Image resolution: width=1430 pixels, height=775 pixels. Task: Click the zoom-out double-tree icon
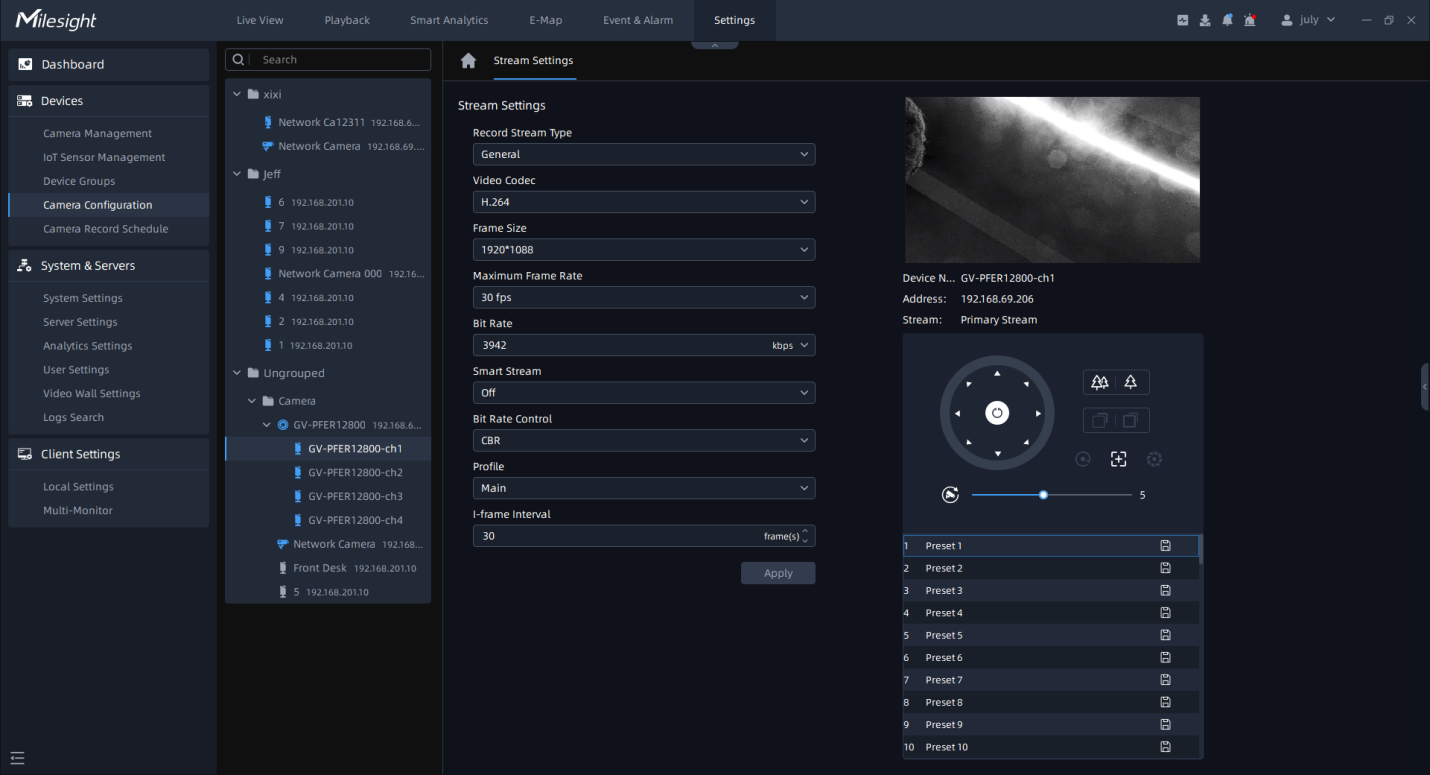click(x=1100, y=382)
